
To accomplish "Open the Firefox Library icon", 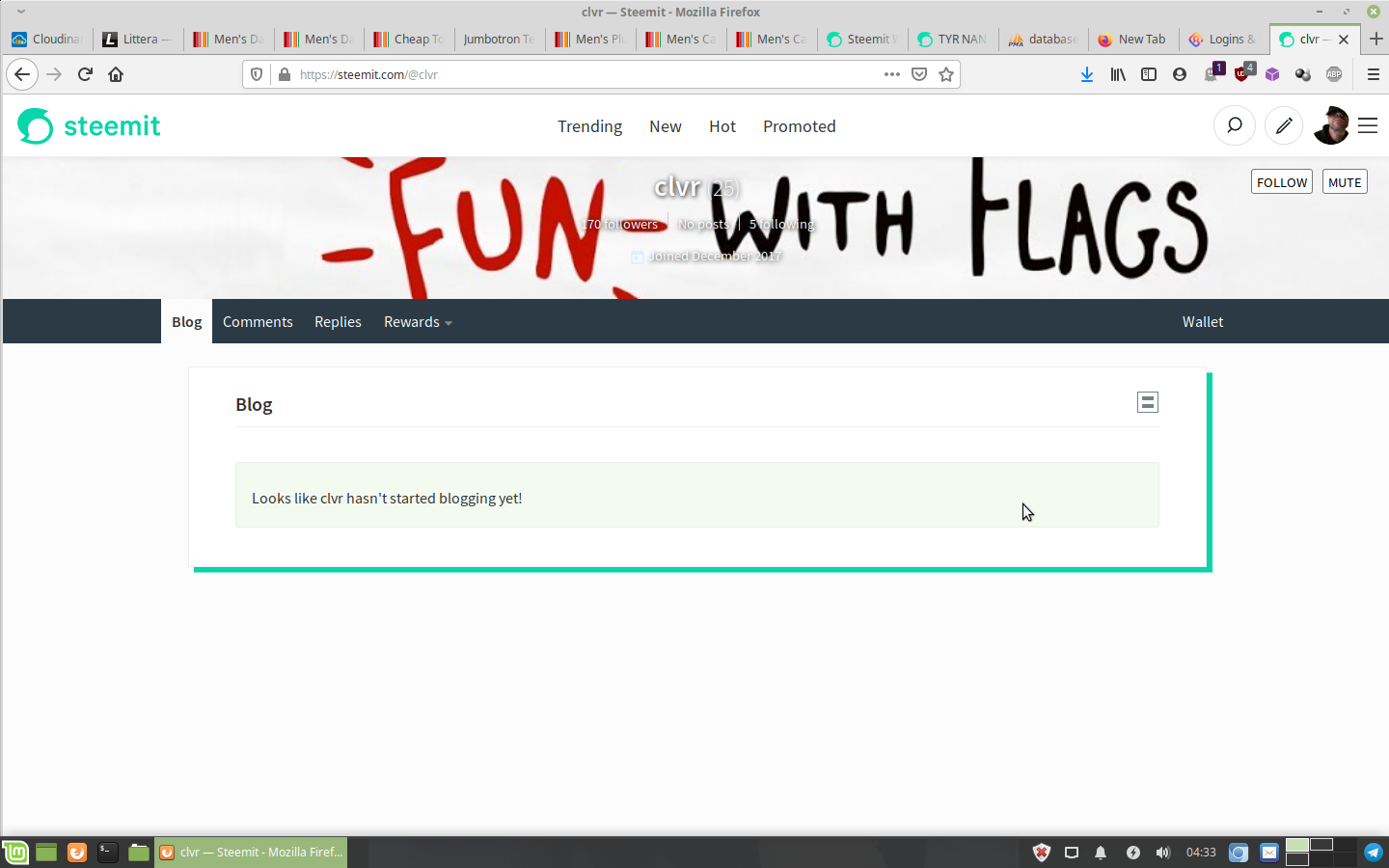I will click(x=1118, y=74).
